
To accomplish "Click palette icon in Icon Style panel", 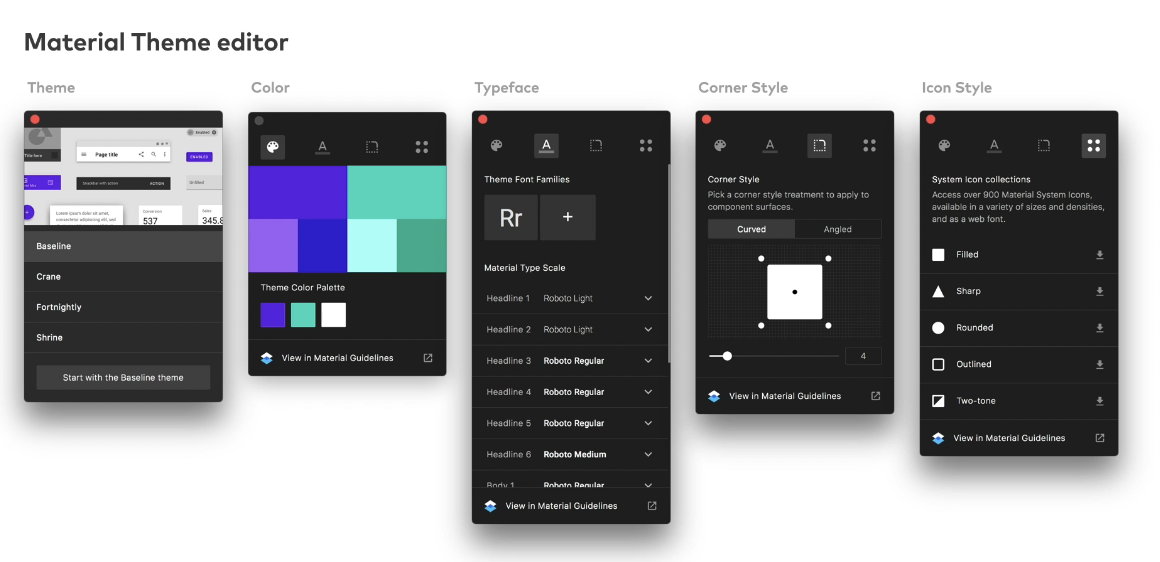I will coord(944,146).
